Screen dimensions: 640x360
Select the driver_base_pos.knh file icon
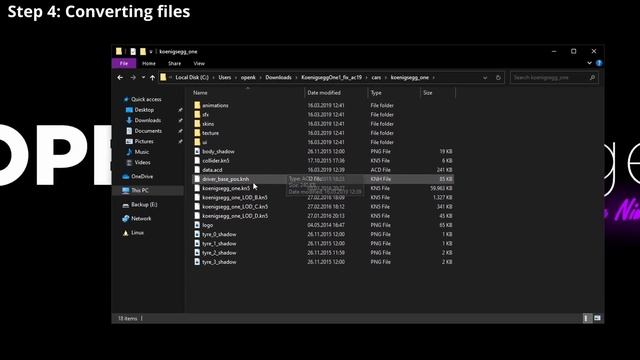click(197, 179)
